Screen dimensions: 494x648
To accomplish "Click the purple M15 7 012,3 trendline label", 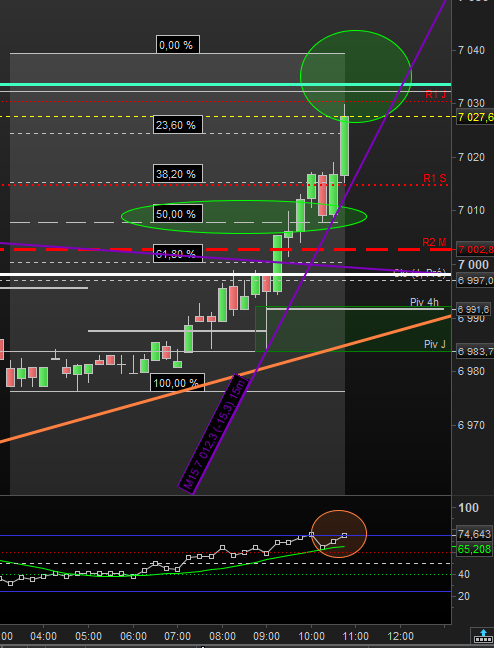I will pyautogui.click(x=214, y=434).
